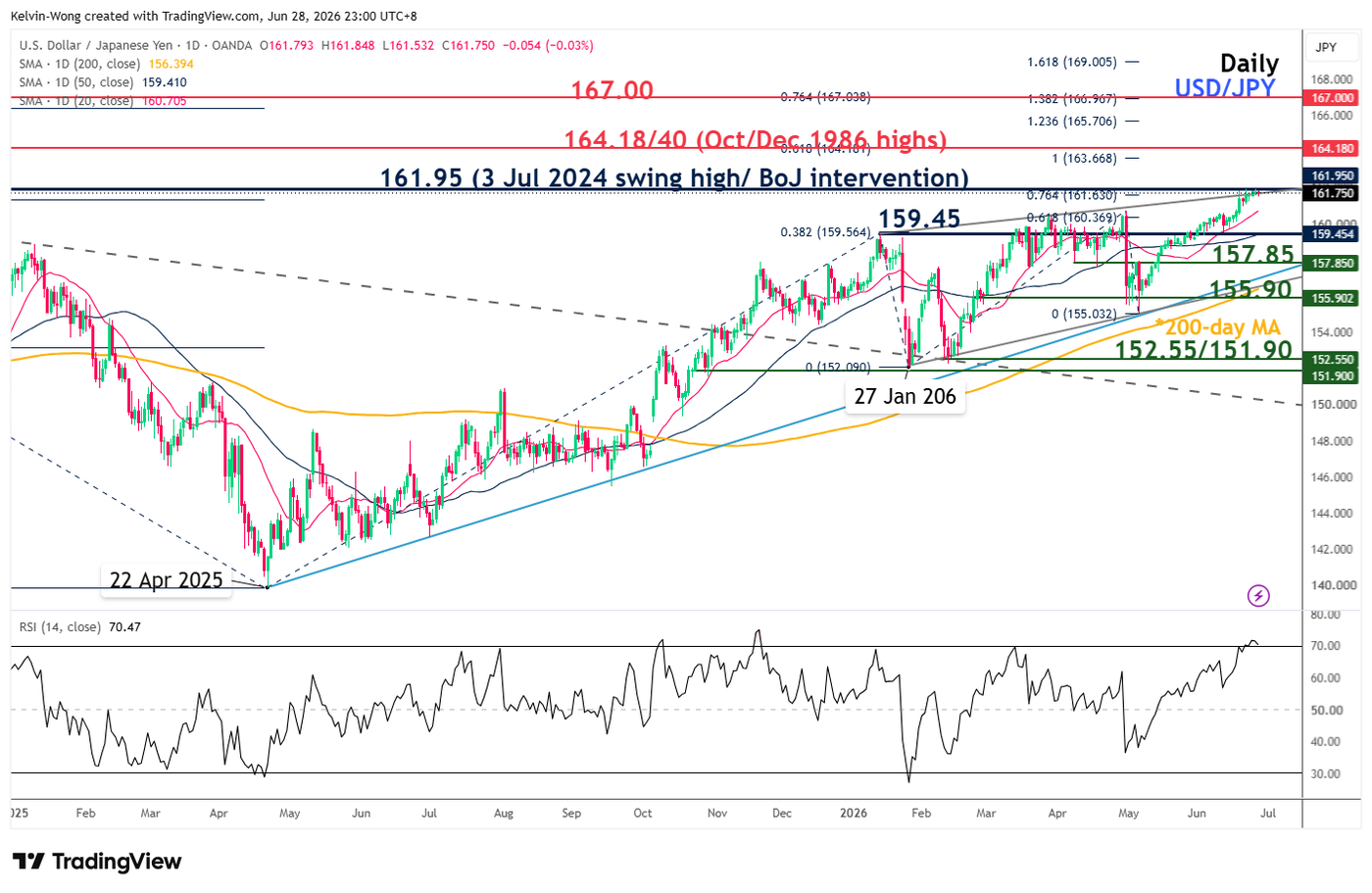This screenshot has height=893, width=1372.
Task: Click the 27 Jan 206 callout label
Action: point(905,397)
